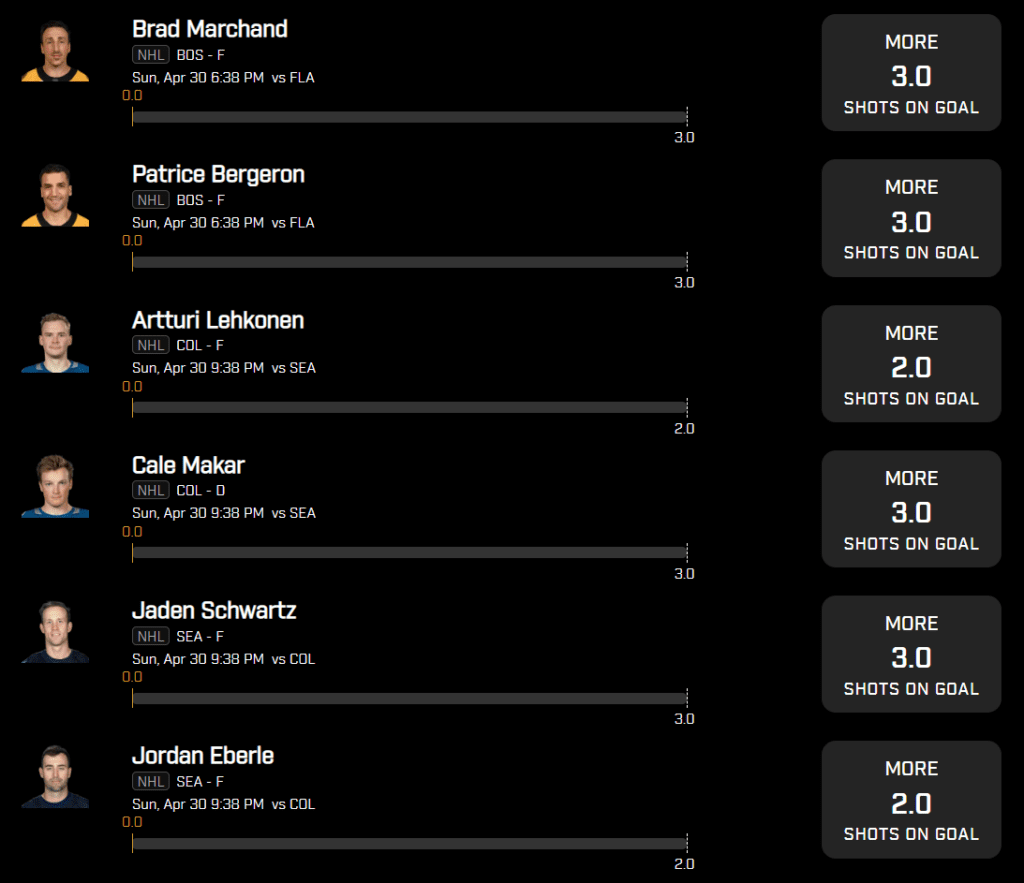Click the NHL badge under Brad Marchand
The image size is (1024, 883).
151,55
